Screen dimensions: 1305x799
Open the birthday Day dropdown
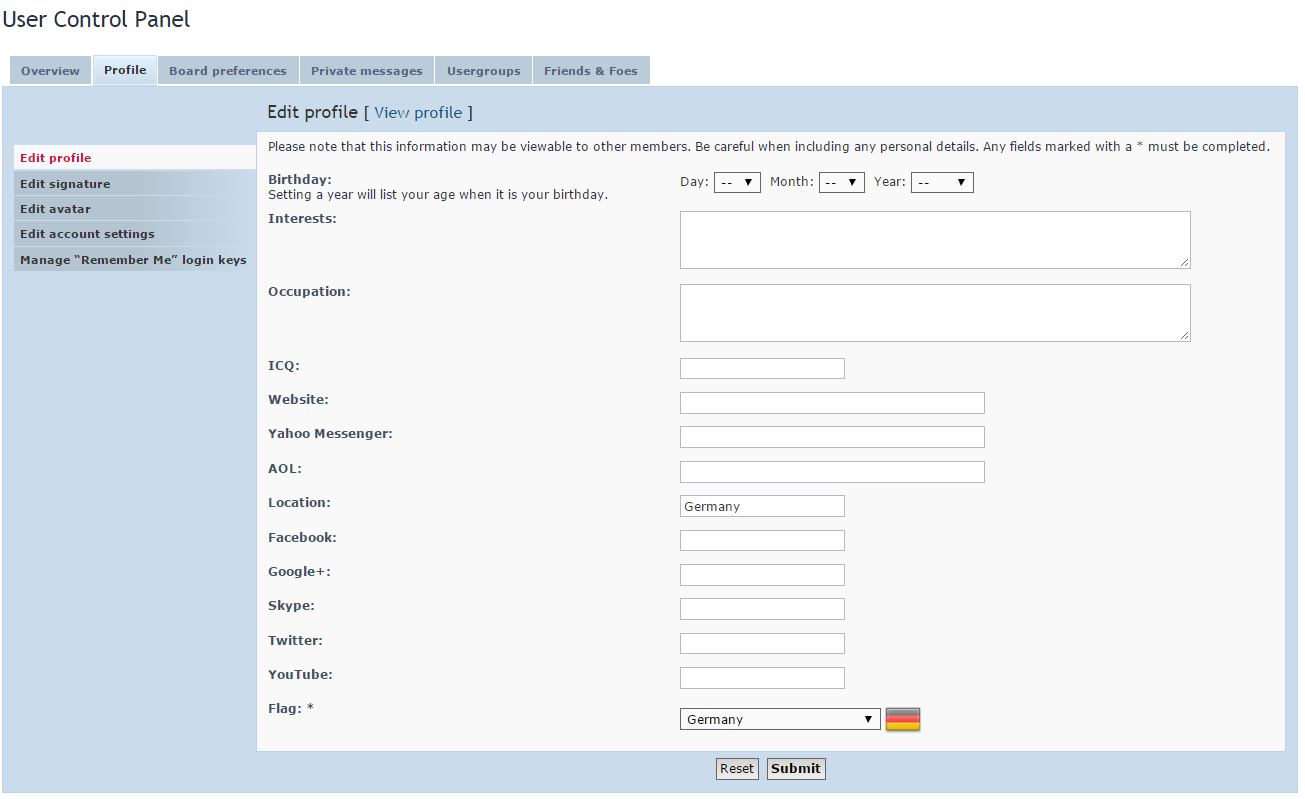[737, 182]
